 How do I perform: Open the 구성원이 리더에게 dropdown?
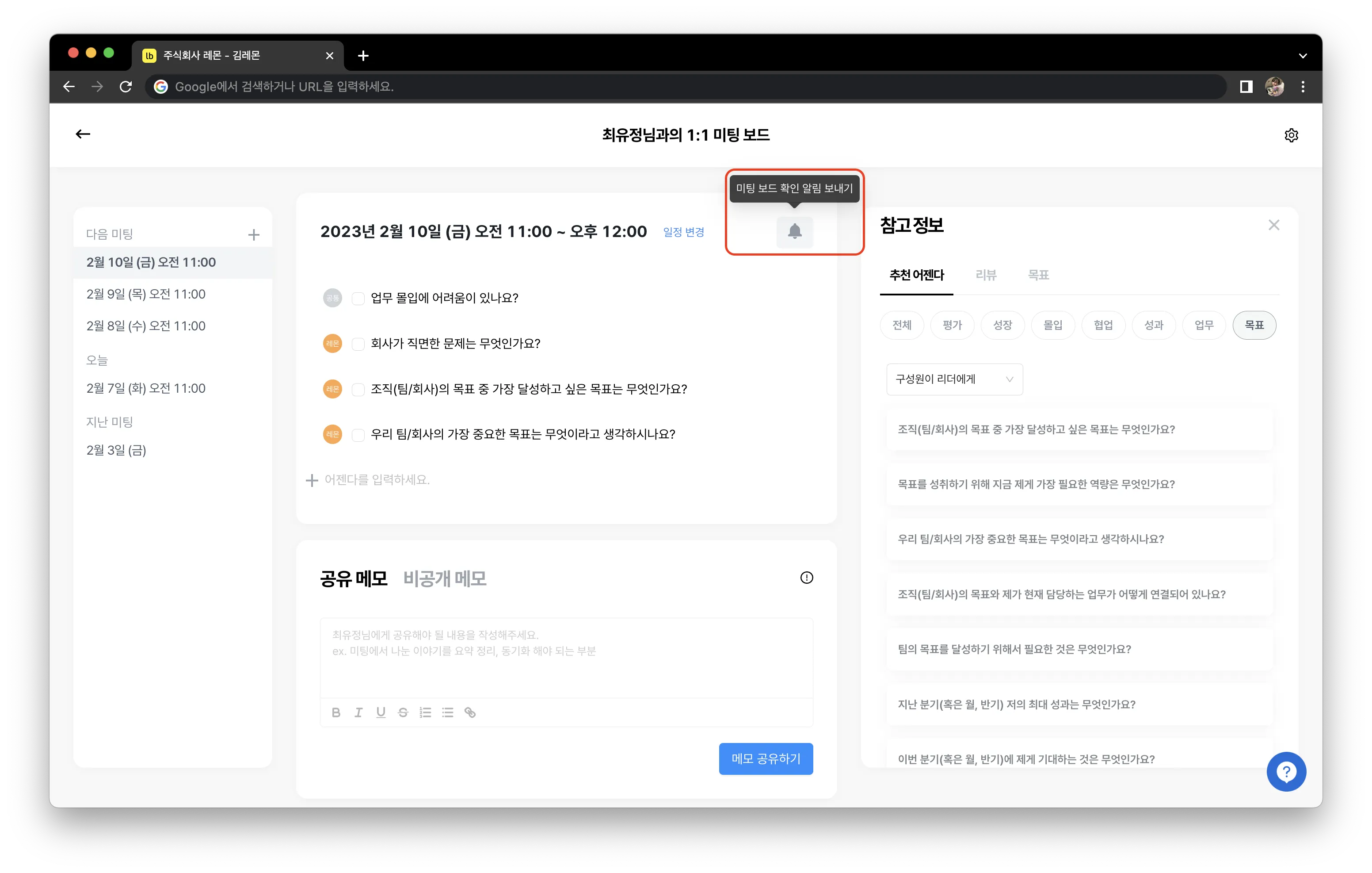point(954,379)
